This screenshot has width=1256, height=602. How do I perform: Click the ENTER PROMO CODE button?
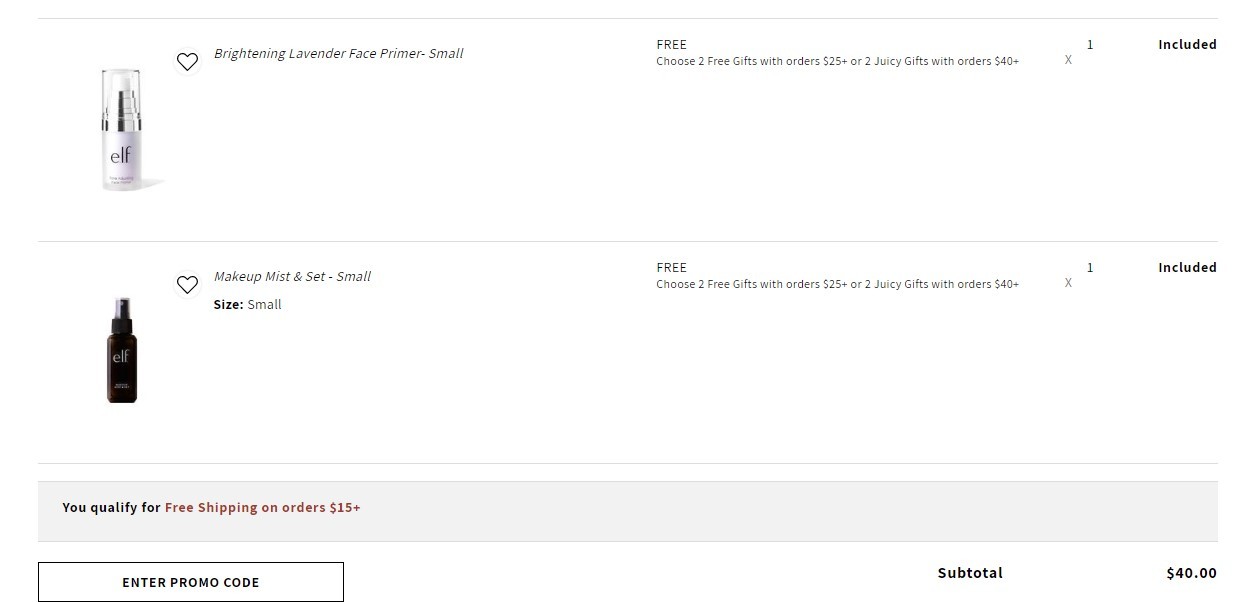pyautogui.click(x=191, y=582)
